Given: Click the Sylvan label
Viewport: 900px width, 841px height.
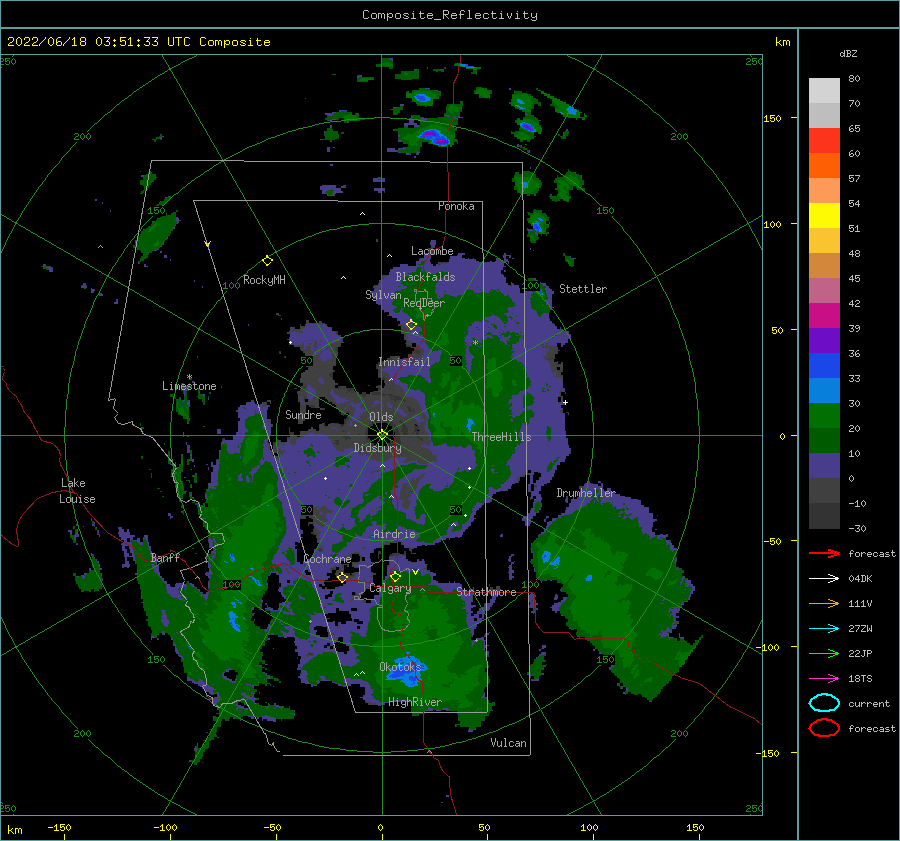Looking at the screenshot, I should click(383, 295).
